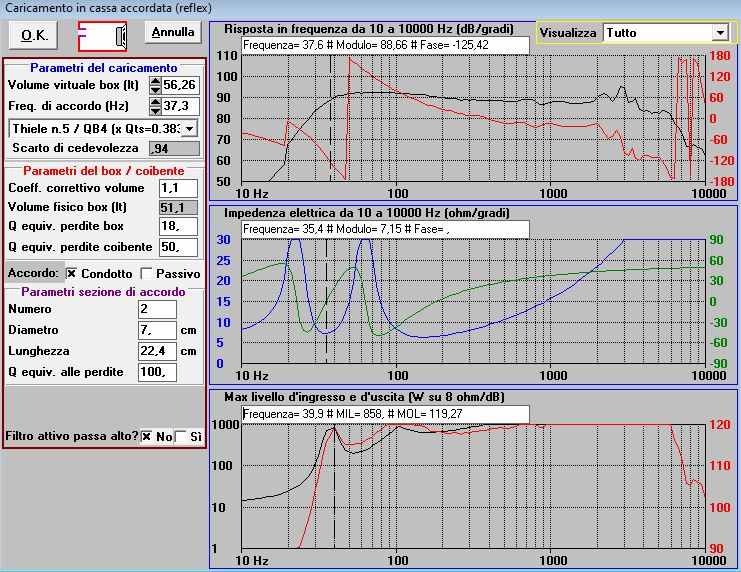Decrease Volume virtuale box with down arrow

pos(155,89)
